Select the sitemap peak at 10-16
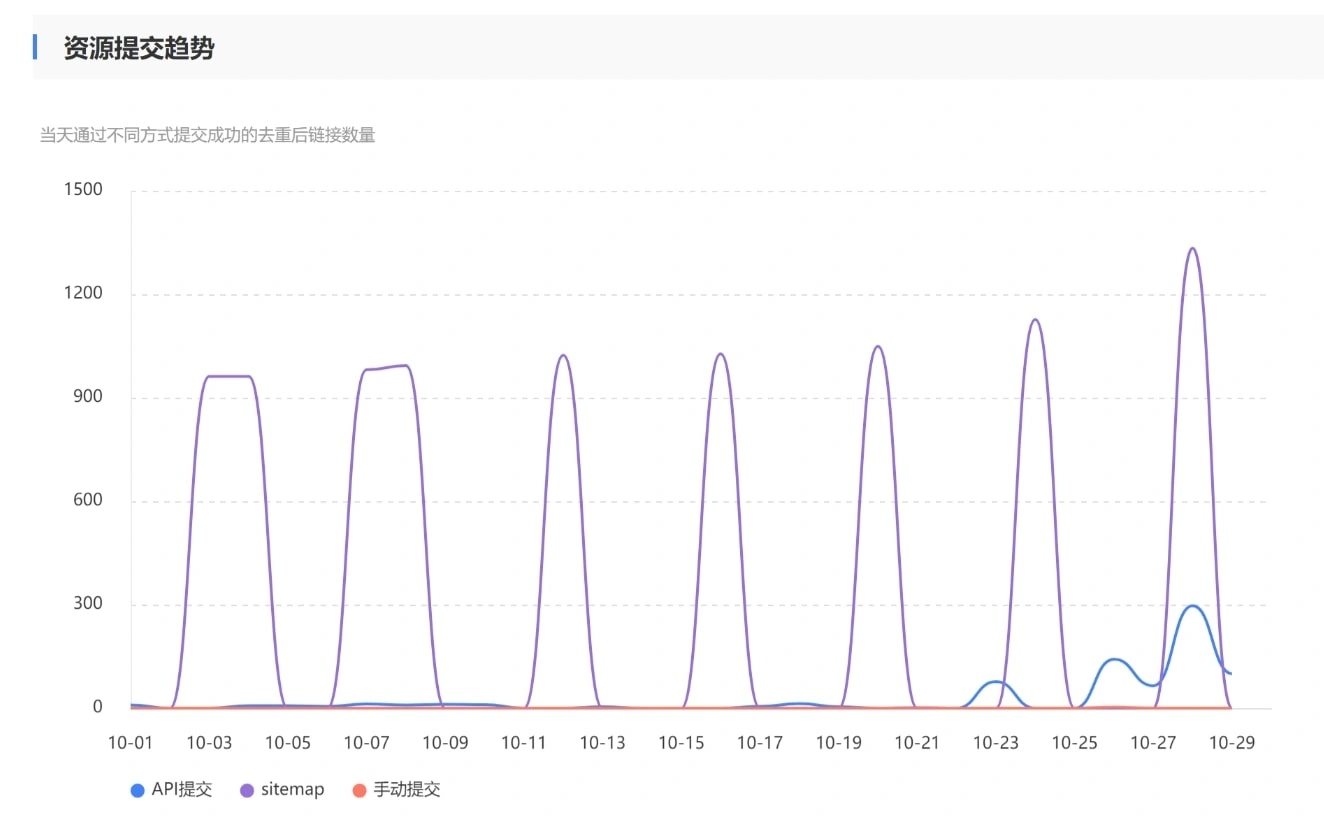This screenshot has width=1324, height=824. pyautogui.click(x=720, y=354)
